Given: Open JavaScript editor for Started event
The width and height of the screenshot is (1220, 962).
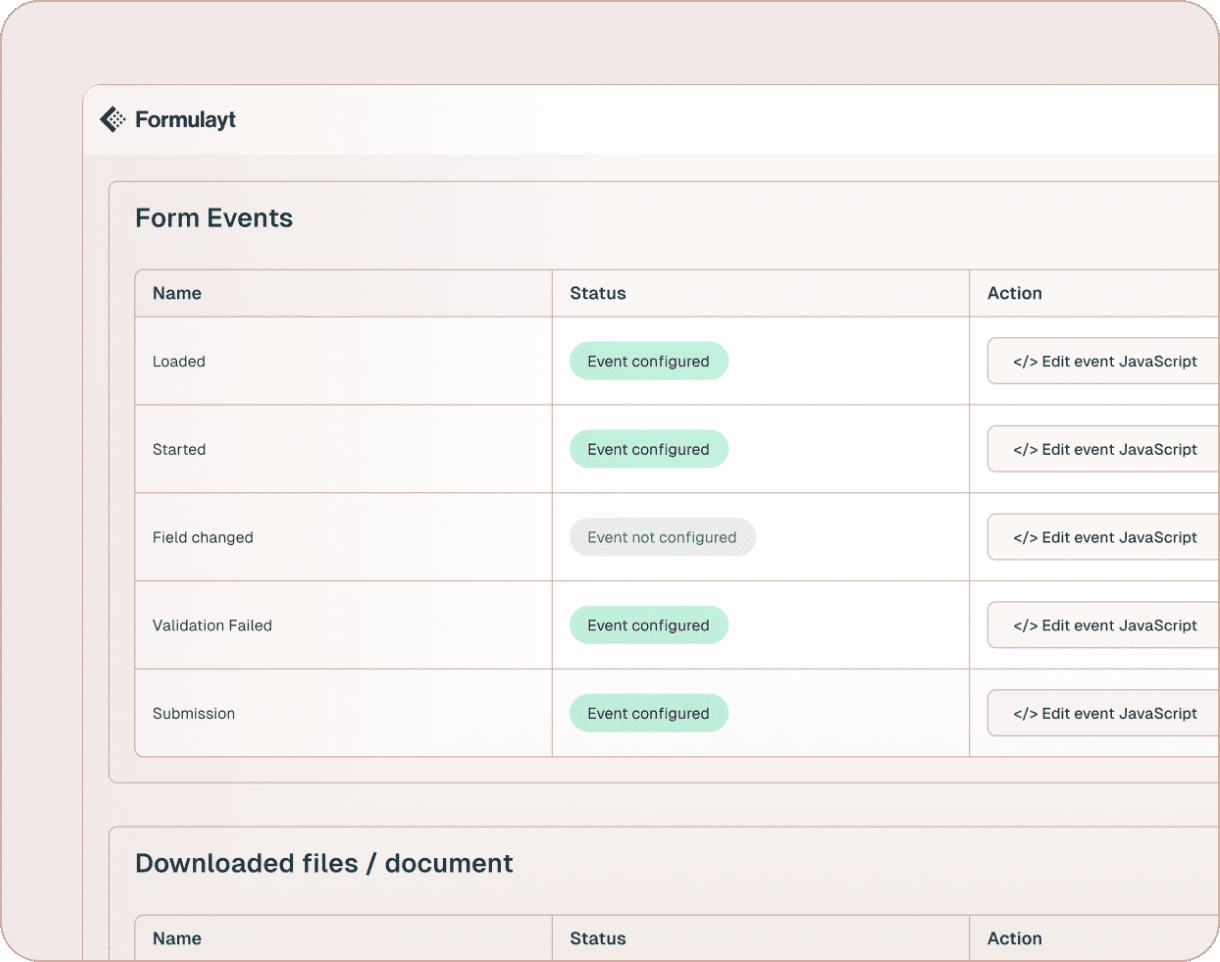Looking at the screenshot, I should coord(1104,449).
